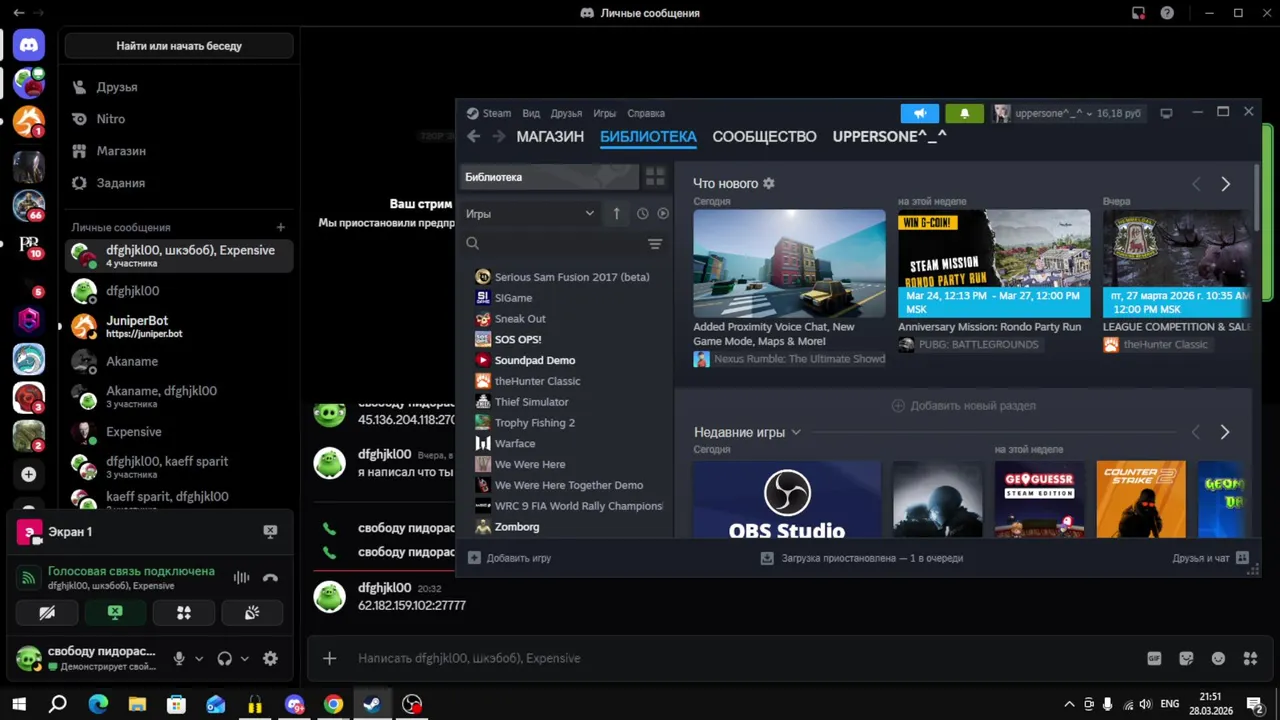
Task: Open Друзья menu in Steam
Action: pyautogui.click(x=566, y=113)
